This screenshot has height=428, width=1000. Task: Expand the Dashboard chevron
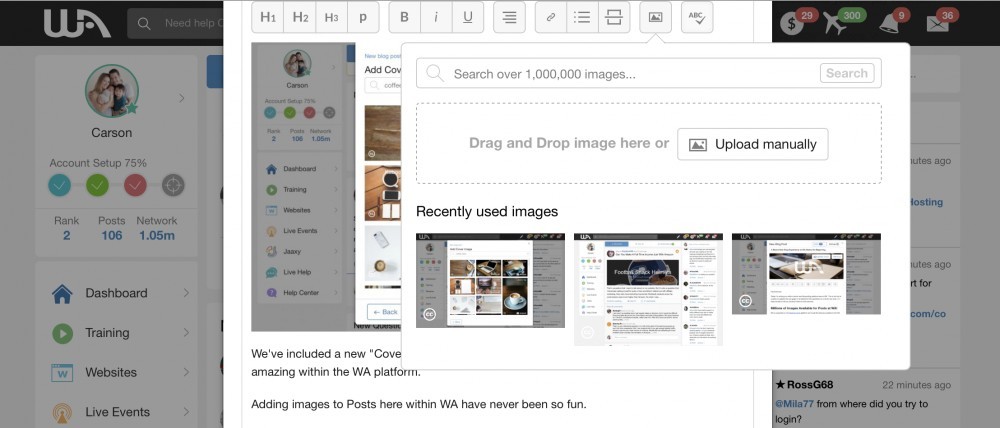pos(186,293)
